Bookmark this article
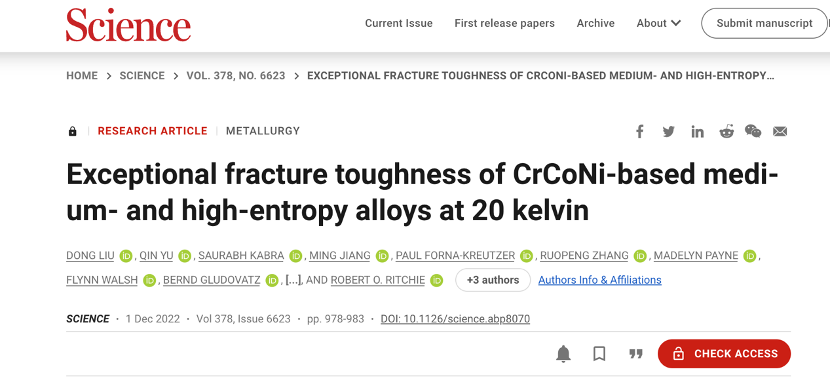The height and width of the screenshot is (386, 830). click(599, 354)
